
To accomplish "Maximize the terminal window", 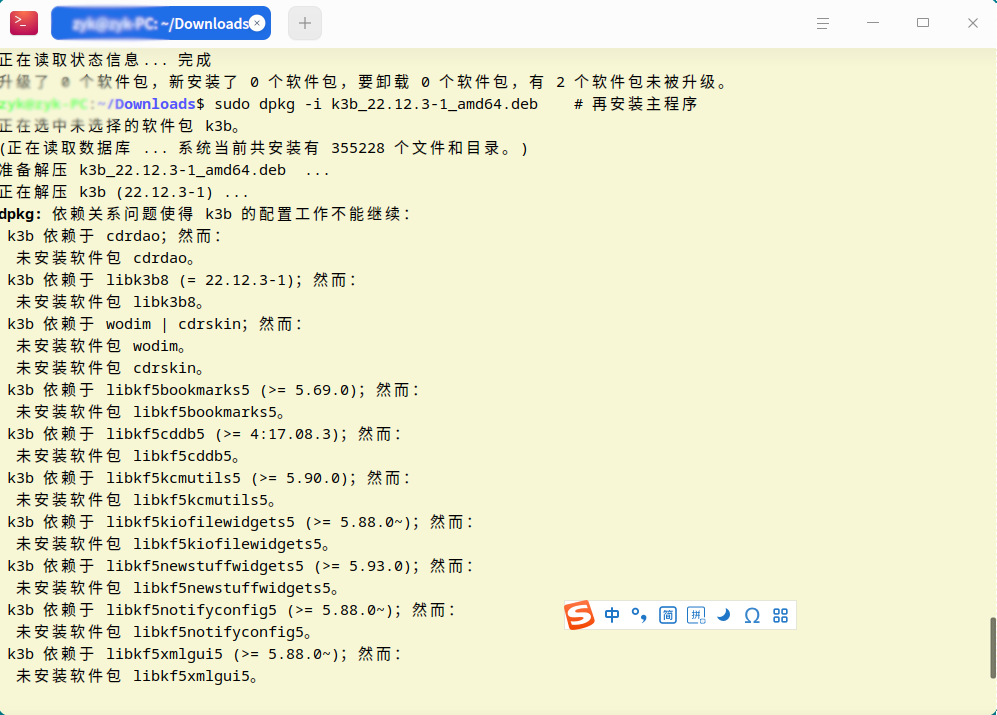I will click(x=923, y=23).
